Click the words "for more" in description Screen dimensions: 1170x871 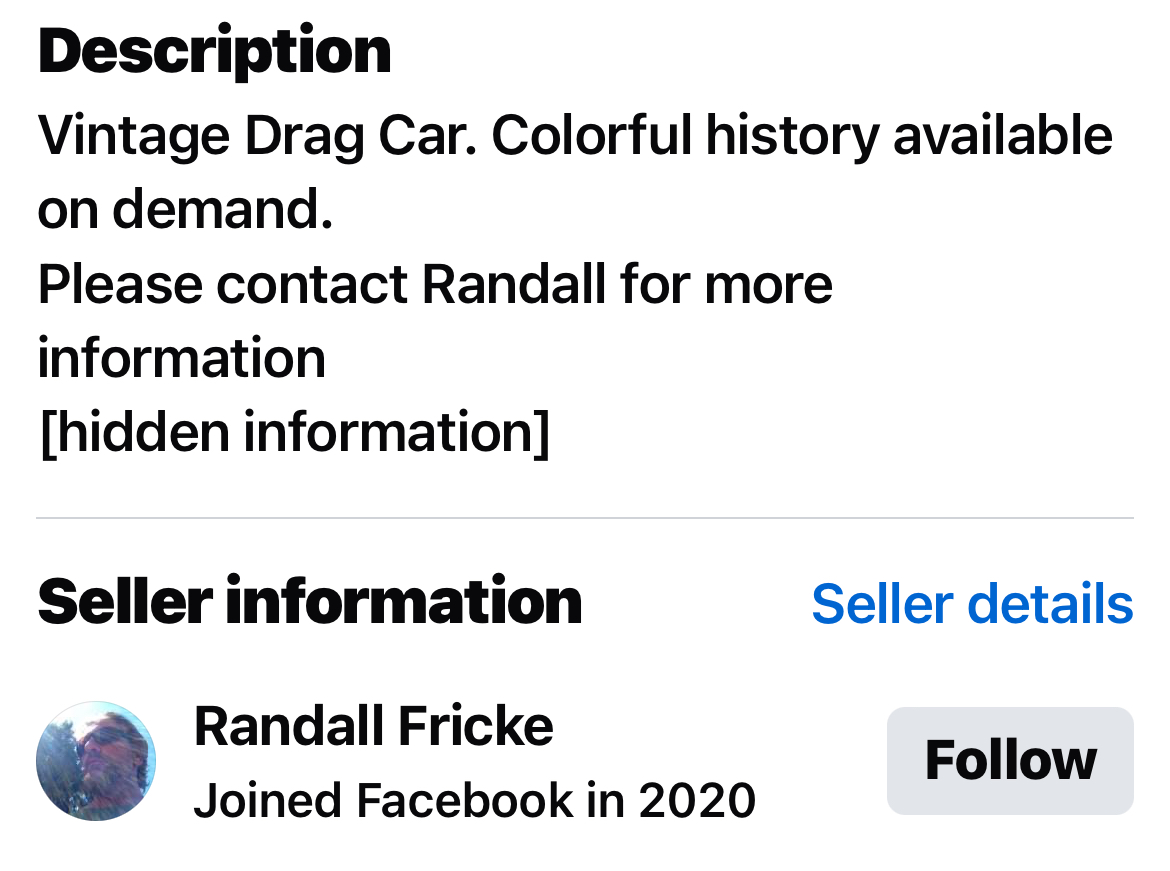pyautogui.click(x=726, y=284)
